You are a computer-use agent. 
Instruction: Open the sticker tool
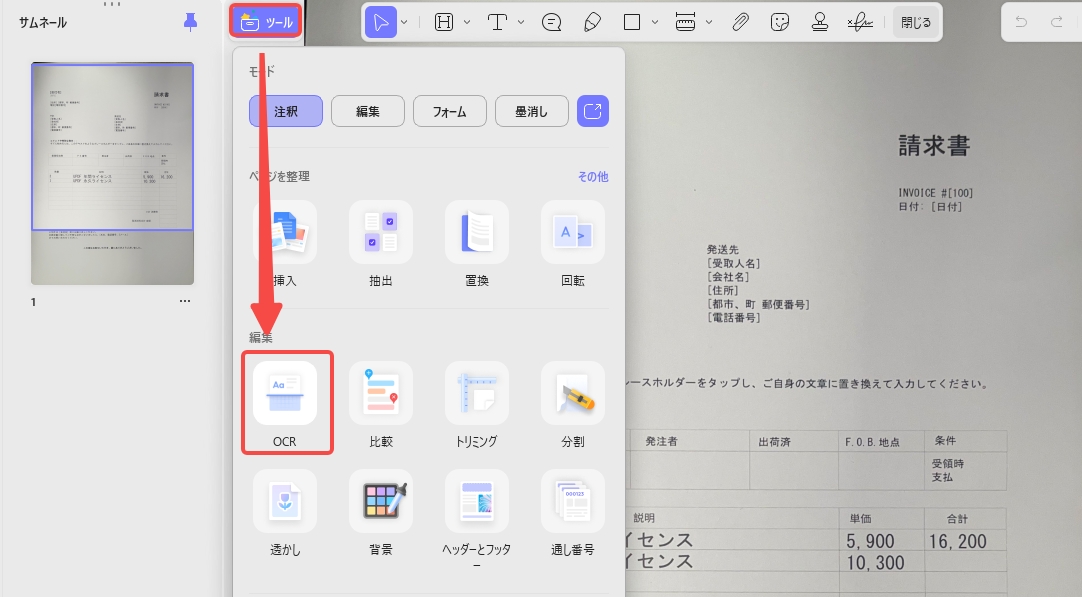pyautogui.click(x=780, y=22)
